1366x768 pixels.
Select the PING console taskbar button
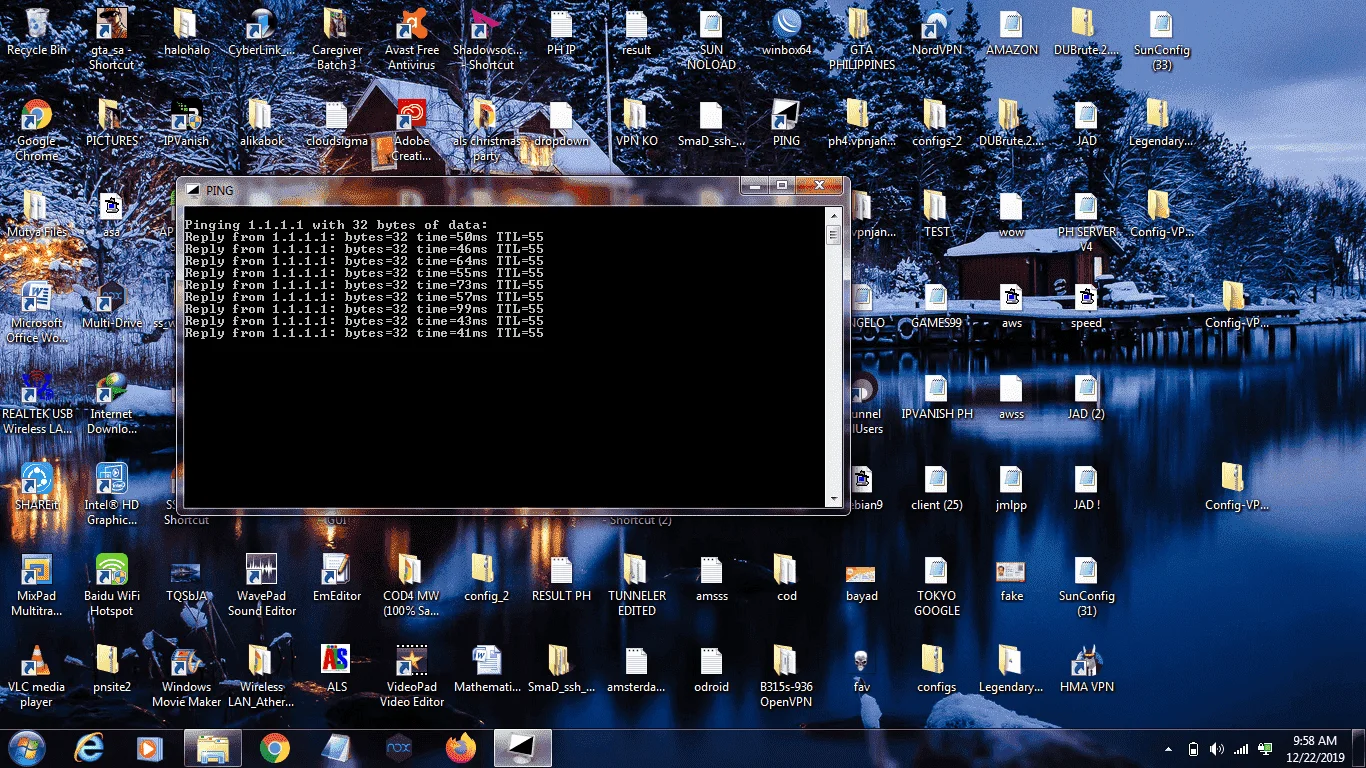(523, 748)
